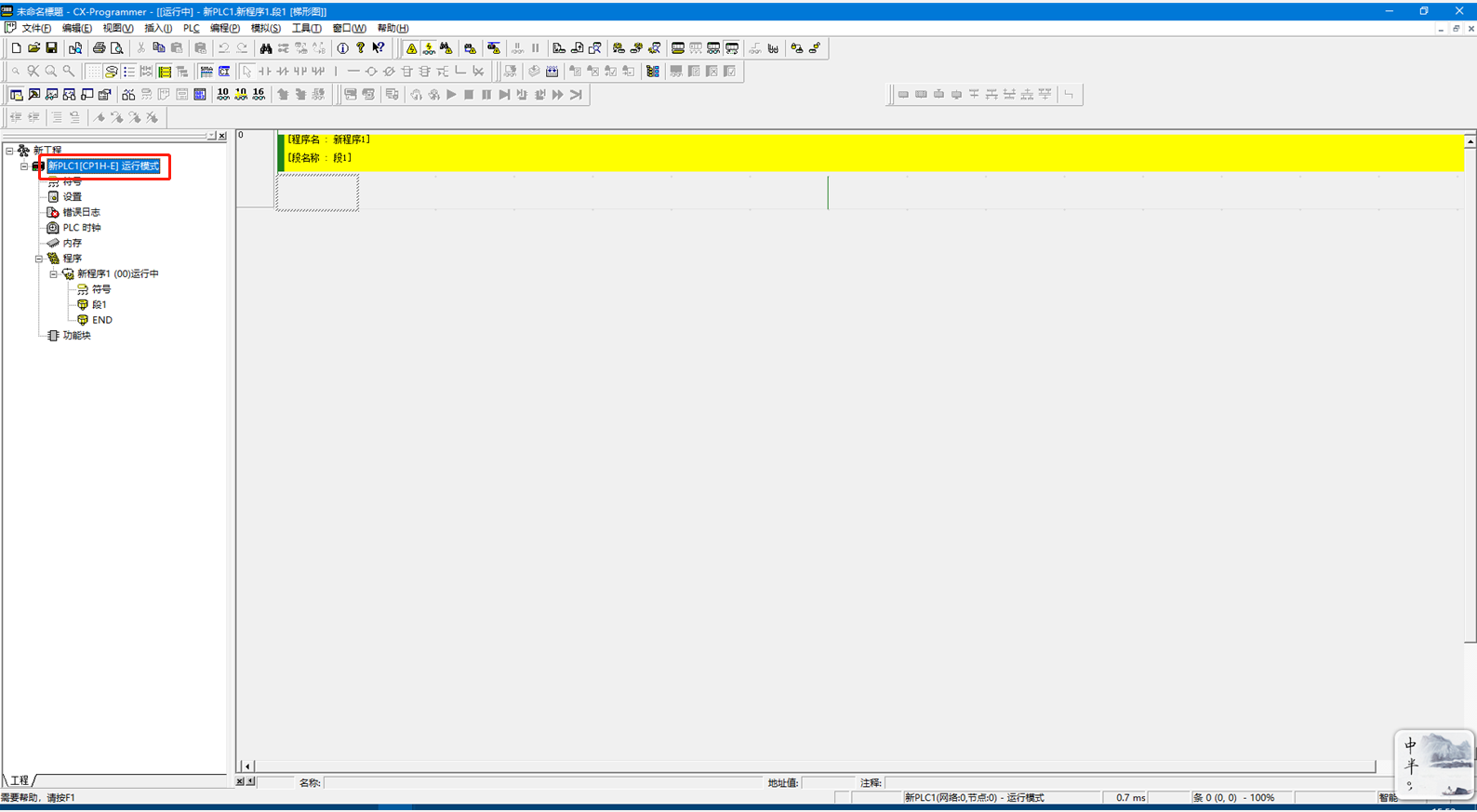This screenshot has height=812, width=1477.
Task: Click the Print printer icon
Action: [x=99, y=48]
